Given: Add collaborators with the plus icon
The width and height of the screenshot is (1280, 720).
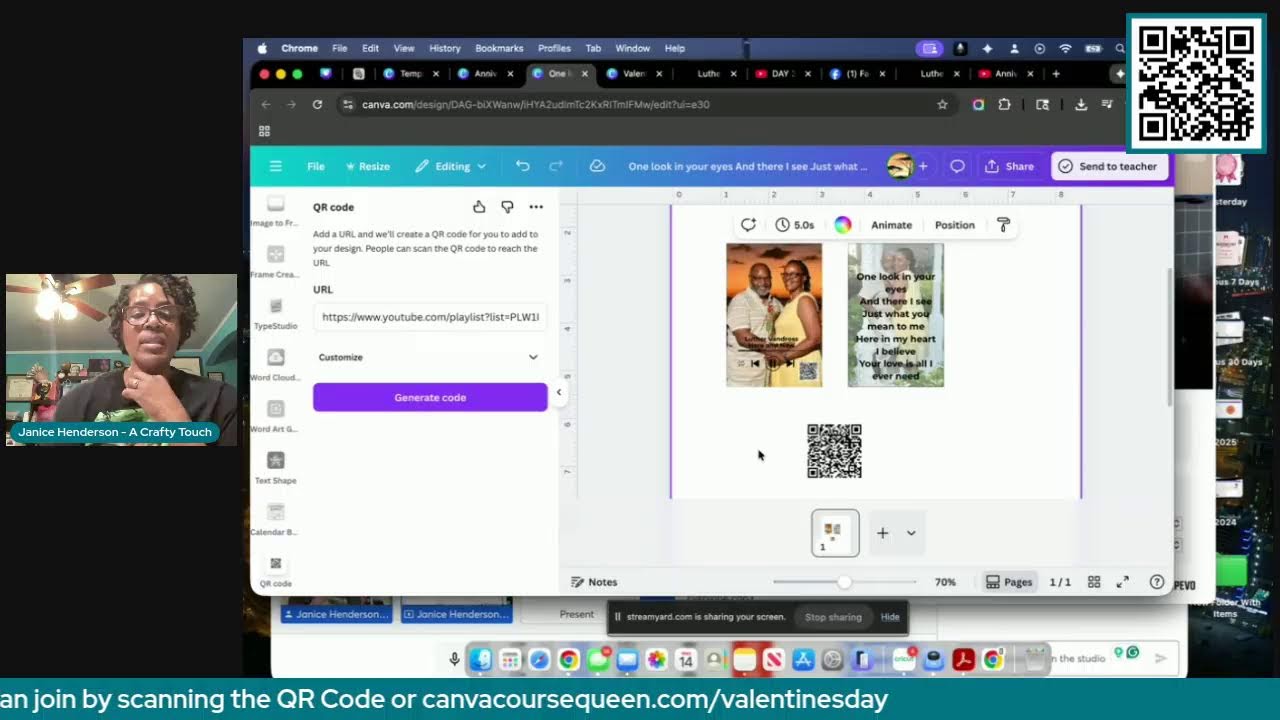Looking at the screenshot, I should pyautogui.click(x=923, y=166).
